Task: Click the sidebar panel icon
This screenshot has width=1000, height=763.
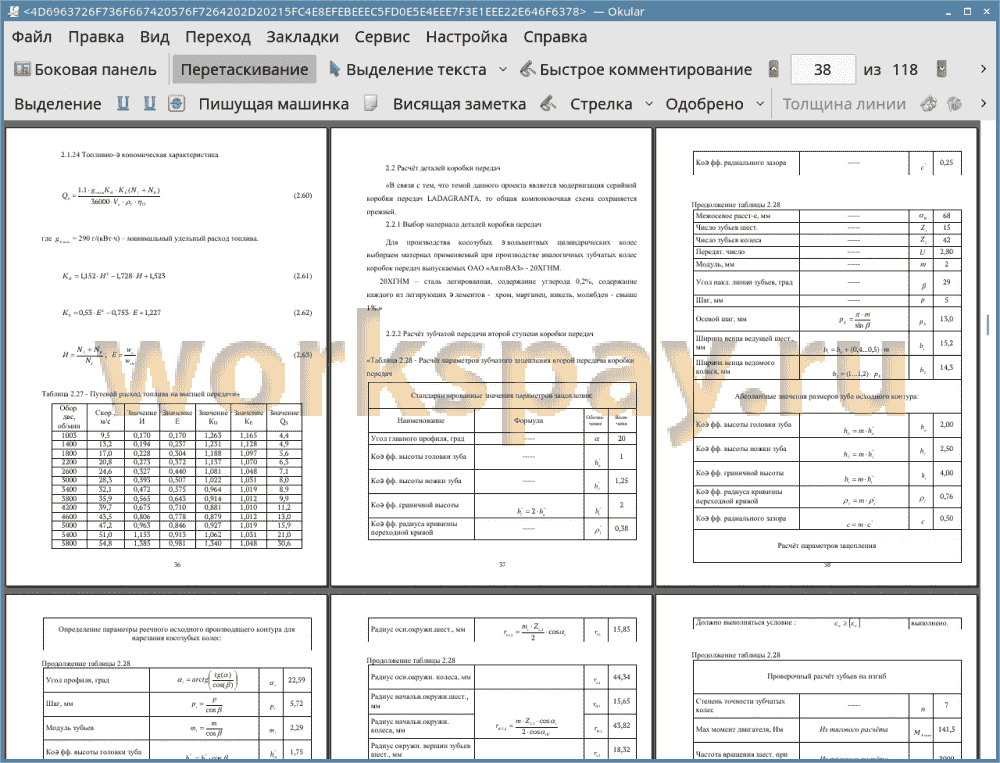Action: [x=22, y=70]
